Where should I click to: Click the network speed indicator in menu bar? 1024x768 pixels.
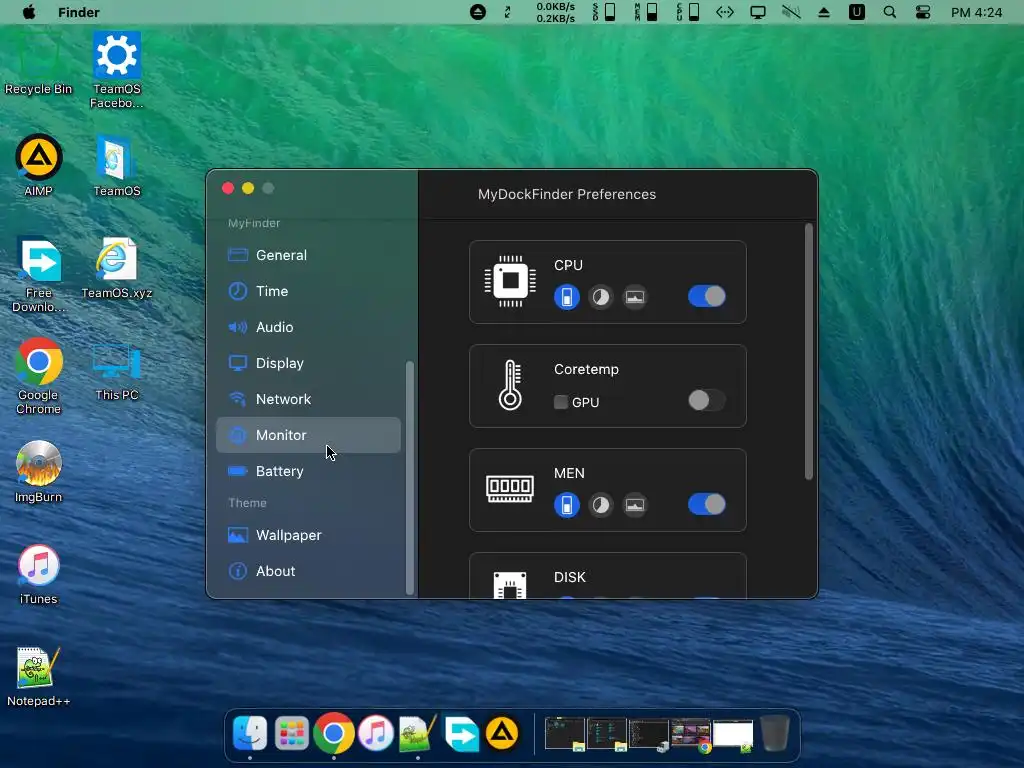[x=556, y=12]
